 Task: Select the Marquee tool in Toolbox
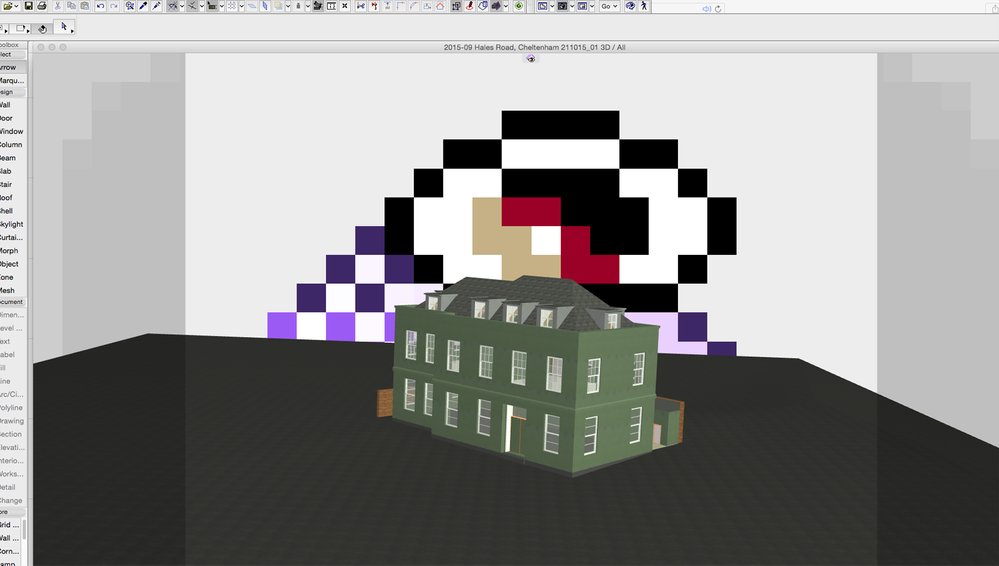pos(12,80)
